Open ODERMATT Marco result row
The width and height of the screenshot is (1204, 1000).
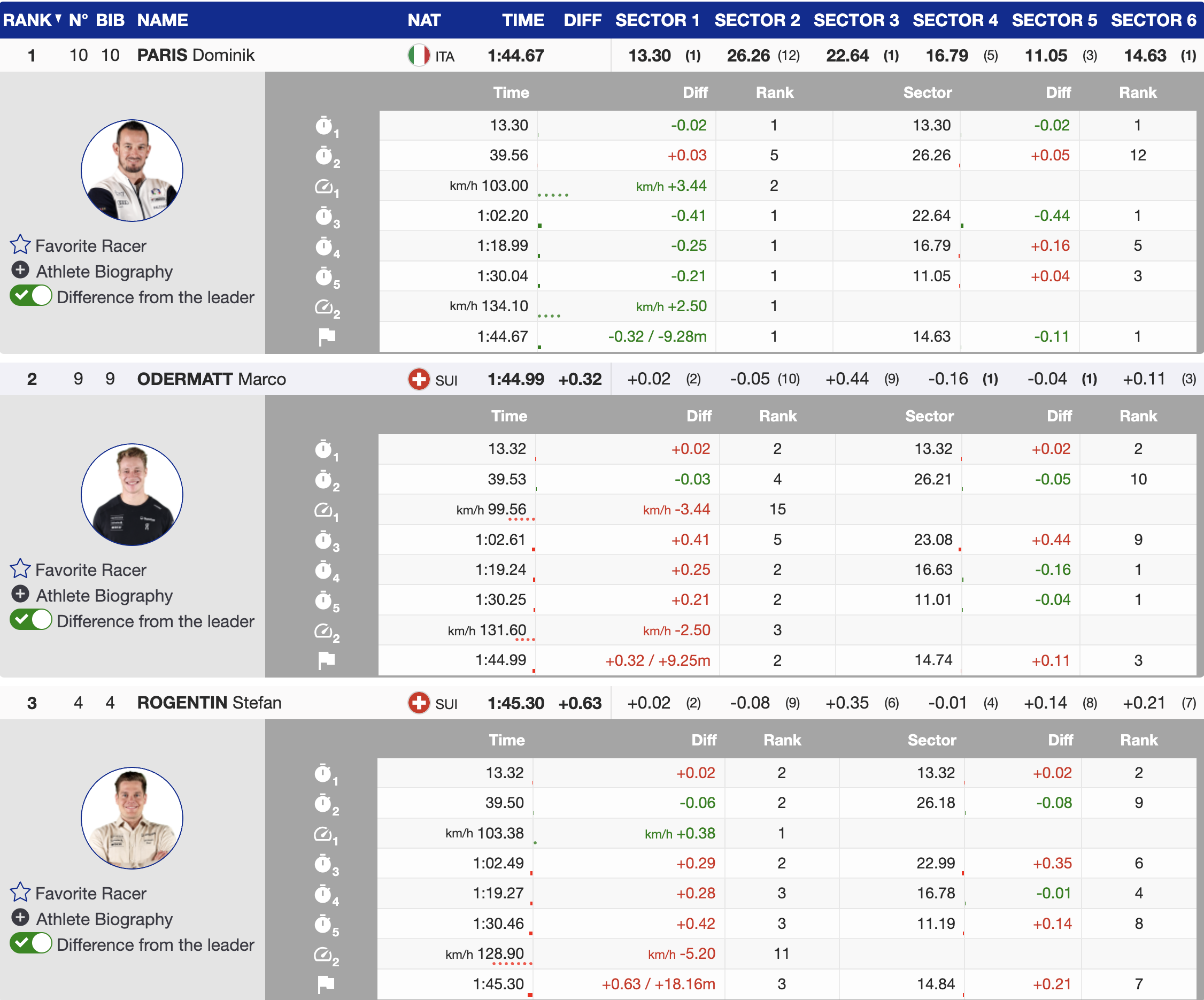211,379
